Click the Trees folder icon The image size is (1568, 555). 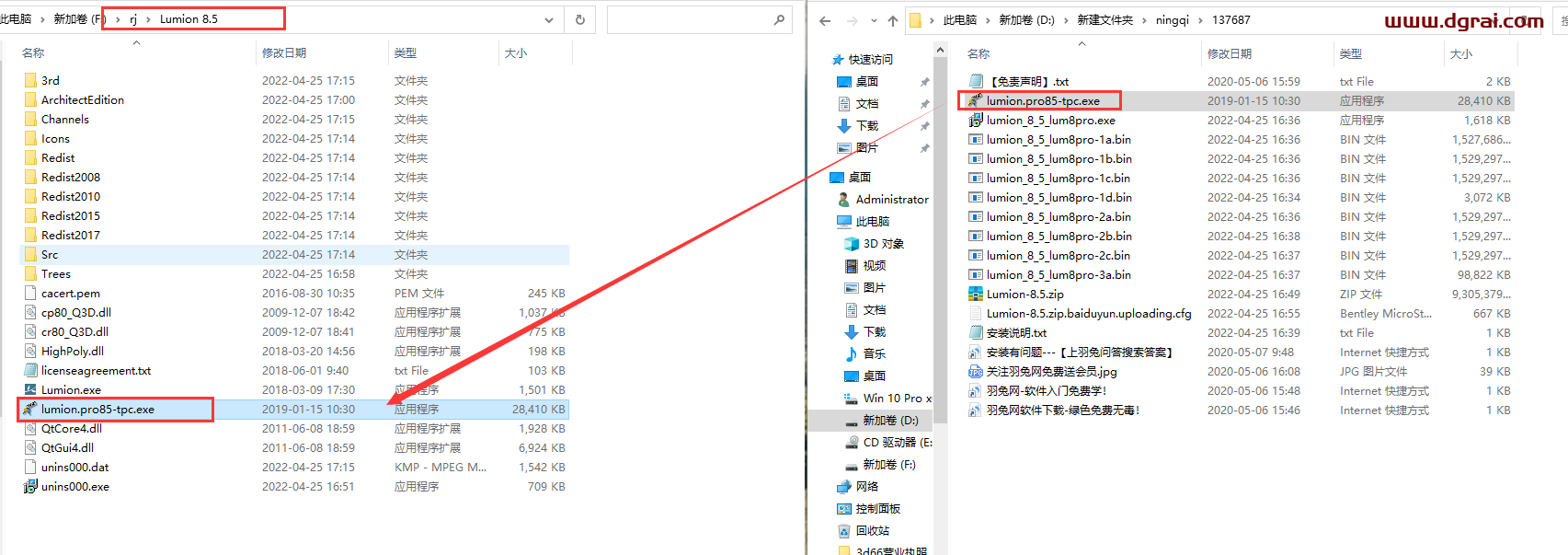coord(30,273)
